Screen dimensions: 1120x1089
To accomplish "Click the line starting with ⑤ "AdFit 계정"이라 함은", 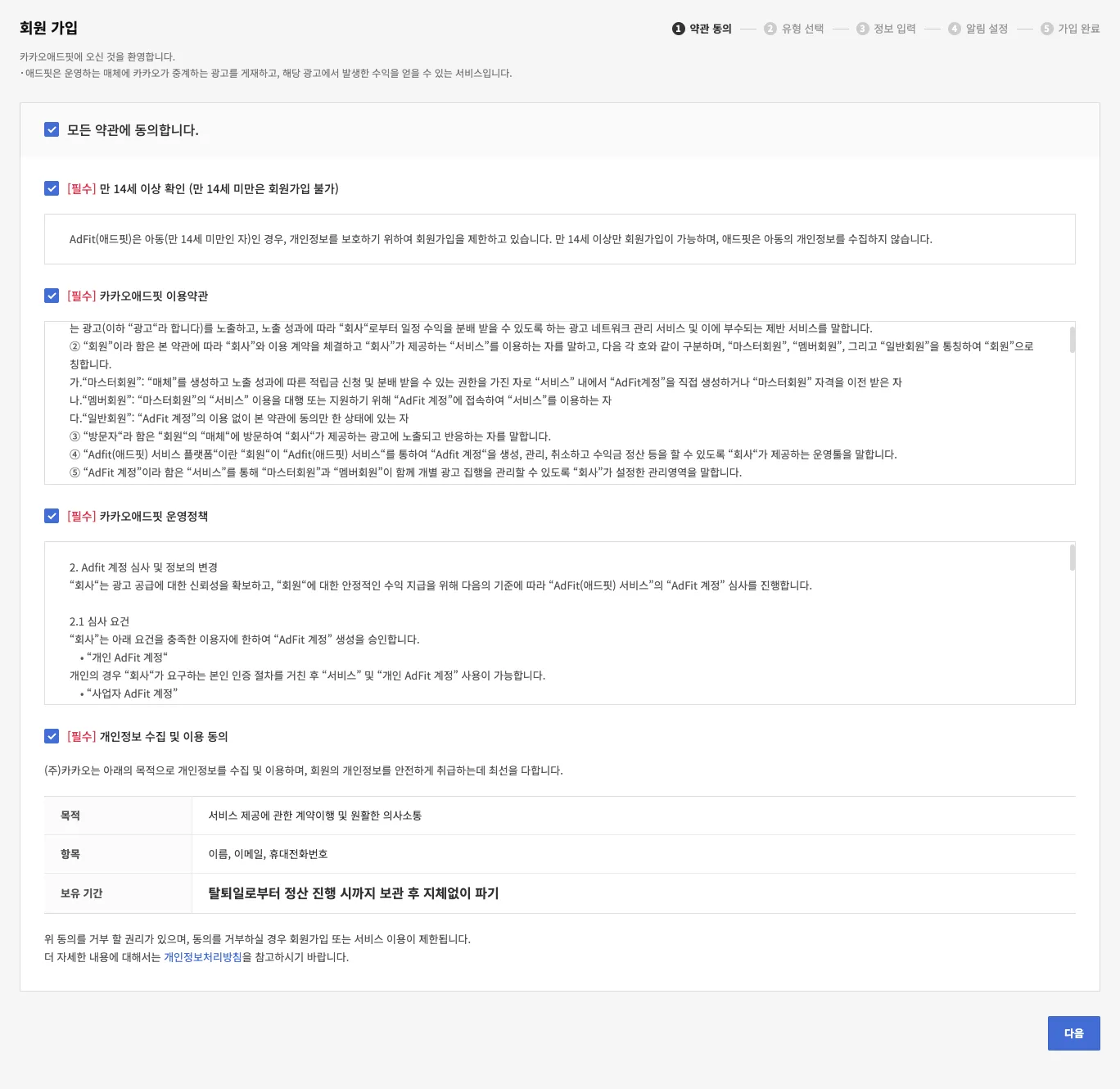I will coord(406,472).
